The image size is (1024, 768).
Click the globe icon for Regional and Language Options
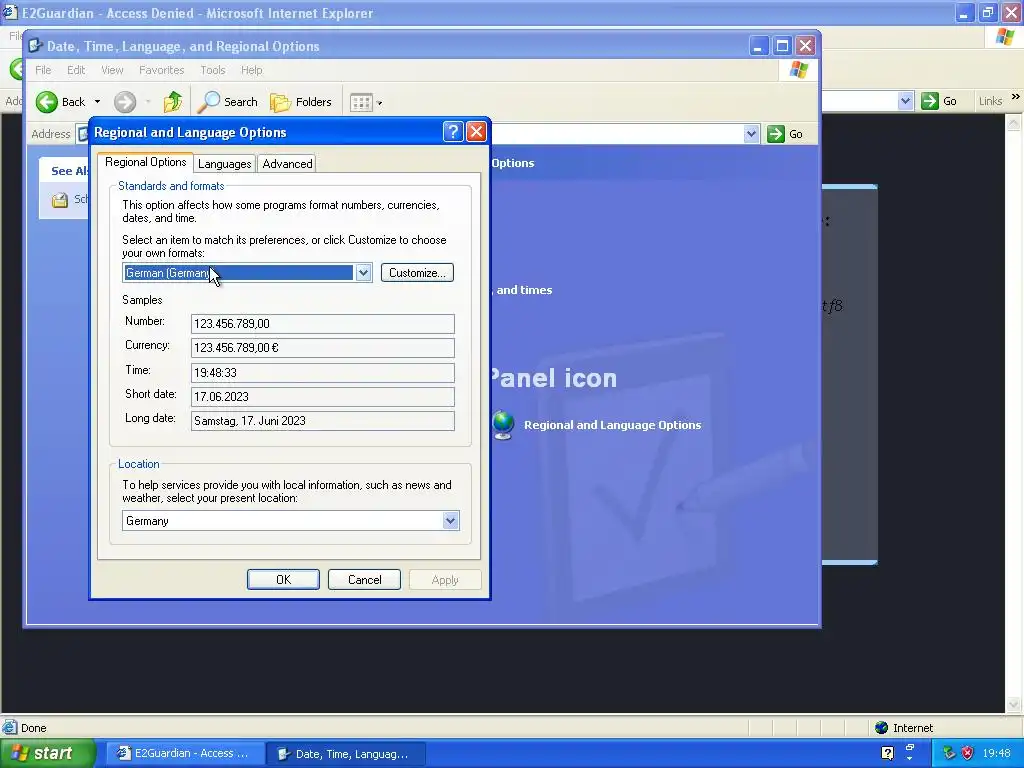[x=503, y=425]
